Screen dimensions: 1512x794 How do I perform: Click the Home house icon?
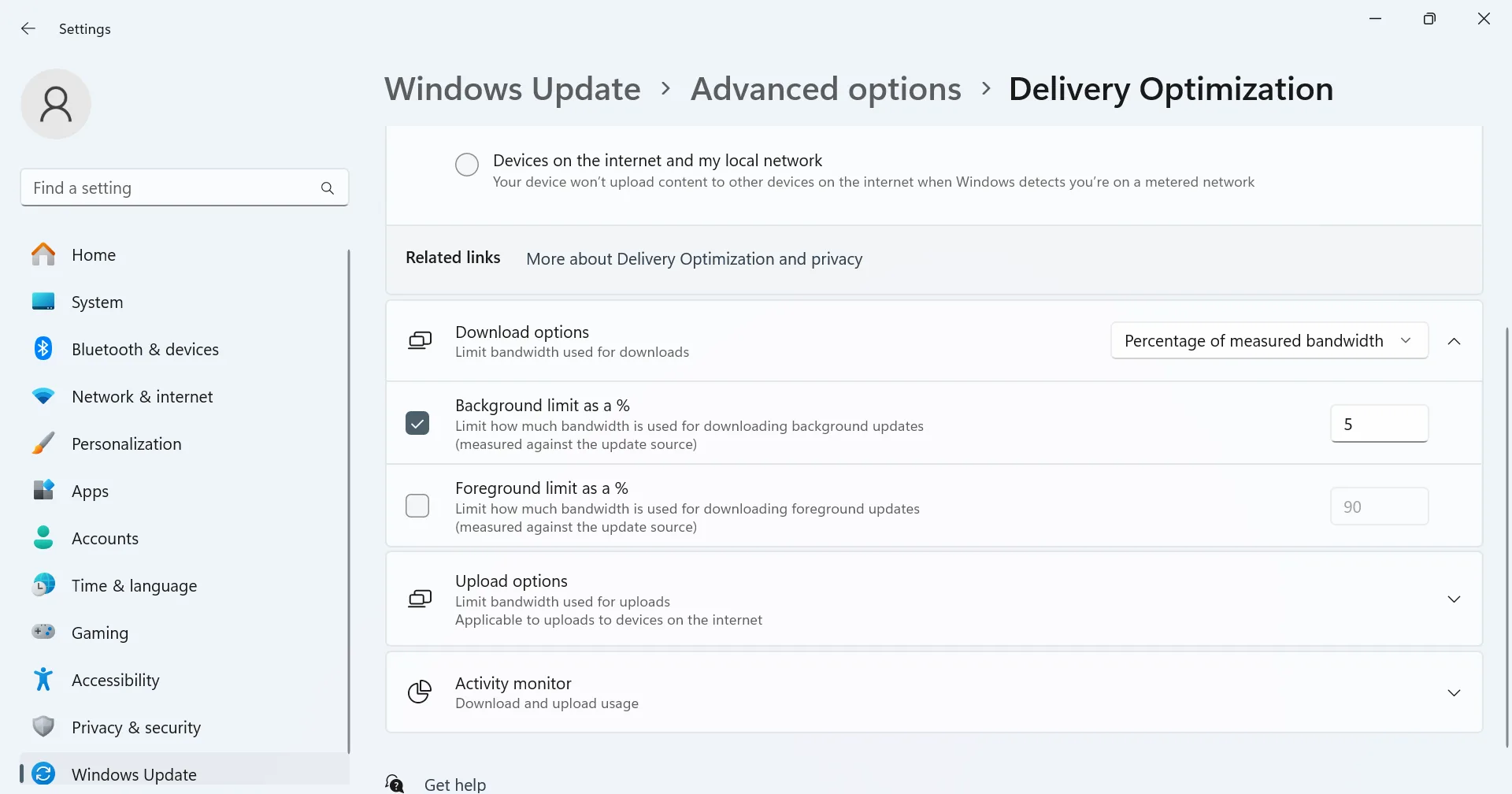pos(43,254)
